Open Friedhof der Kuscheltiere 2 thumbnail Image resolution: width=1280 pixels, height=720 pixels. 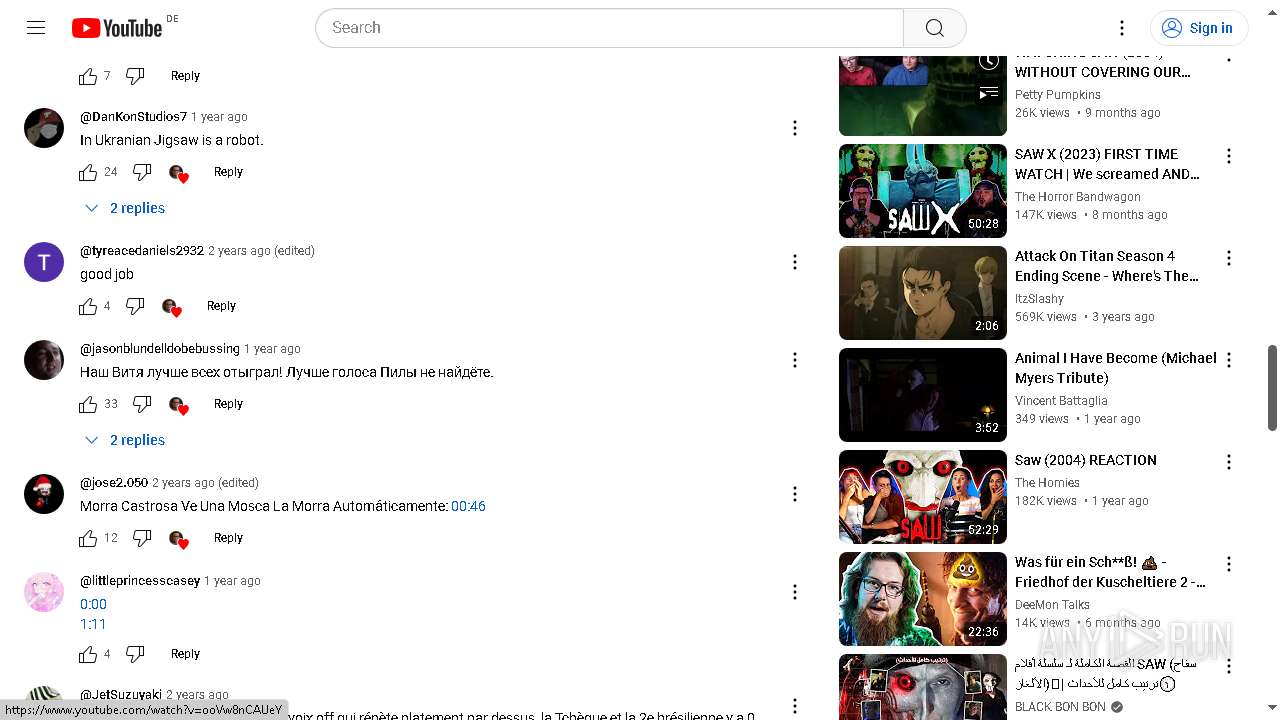coord(923,599)
